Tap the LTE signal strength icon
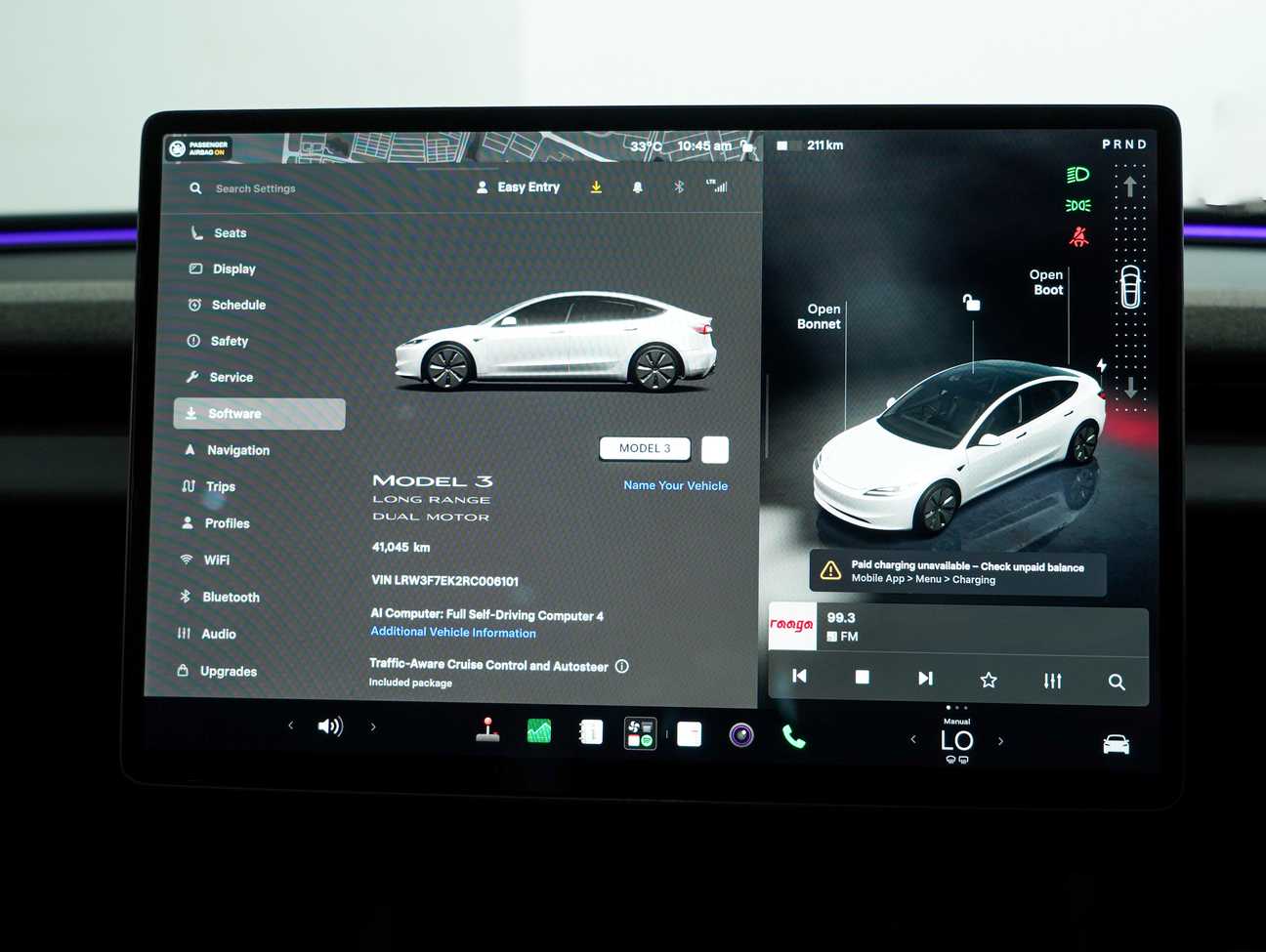Image resolution: width=1266 pixels, height=952 pixels. [x=717, y=186]
